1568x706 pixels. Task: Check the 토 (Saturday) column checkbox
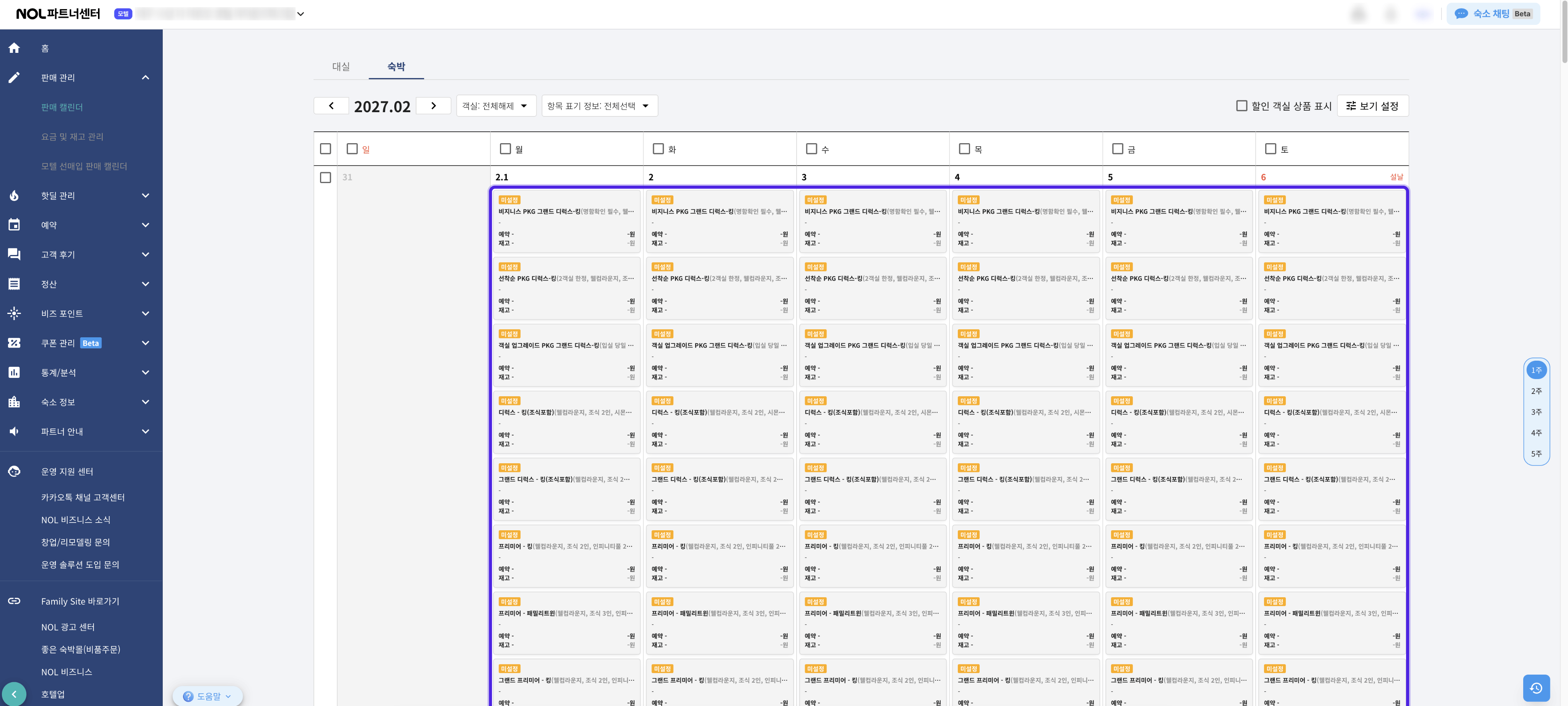[1270, 149]
